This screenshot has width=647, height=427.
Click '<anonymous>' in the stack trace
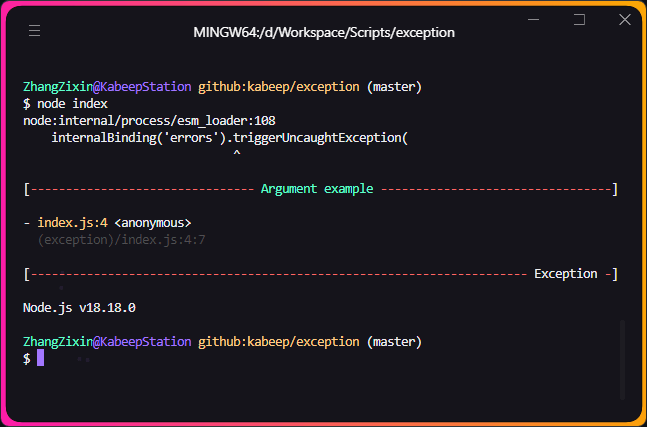click(x=153, y=223)
